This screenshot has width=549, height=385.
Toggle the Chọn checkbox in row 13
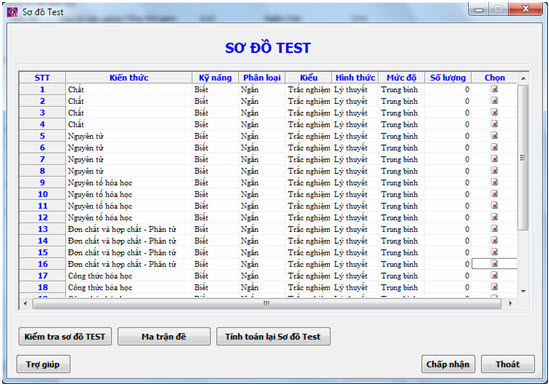[494, 229]
